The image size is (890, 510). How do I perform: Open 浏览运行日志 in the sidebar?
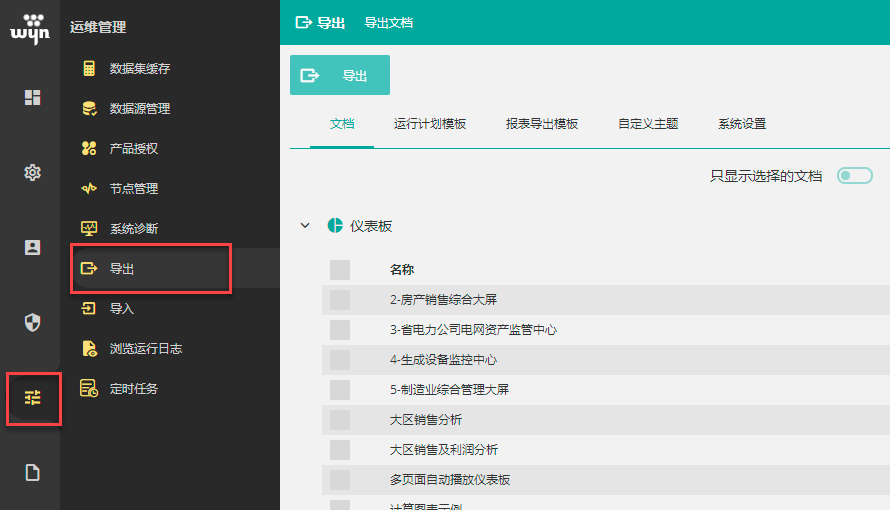[x=145, y=349]
